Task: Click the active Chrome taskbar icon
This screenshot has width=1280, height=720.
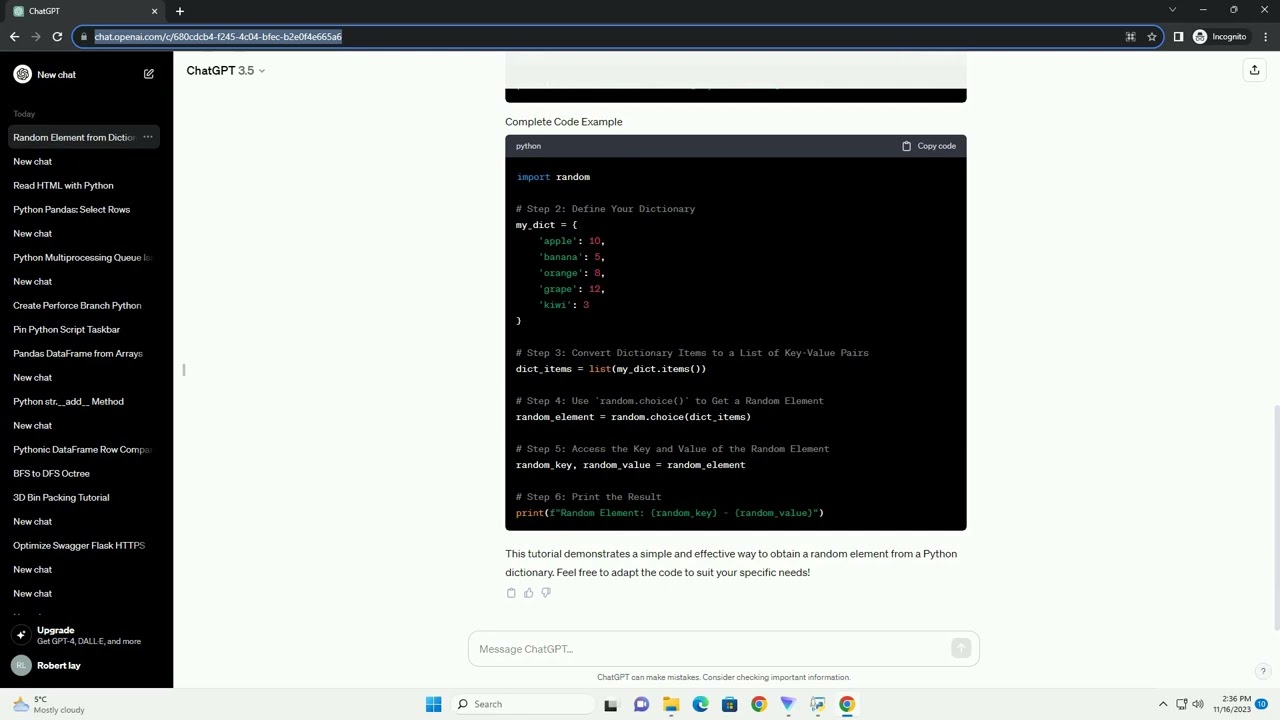Action: point(847,704)
